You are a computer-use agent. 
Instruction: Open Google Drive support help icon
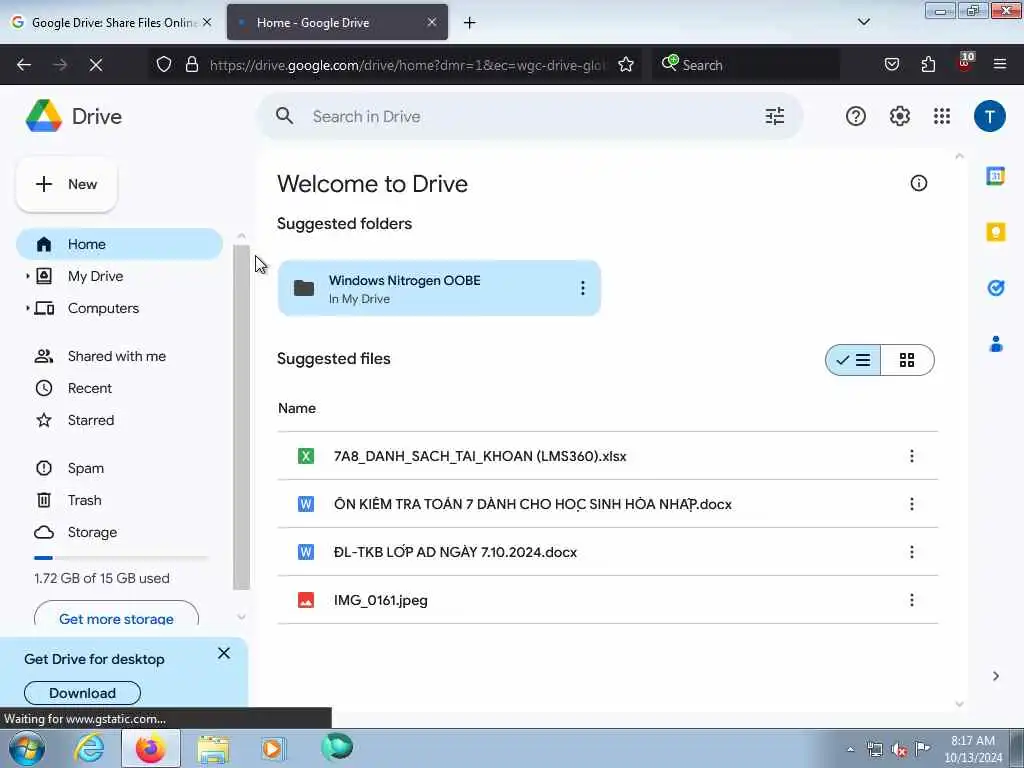[856, 116]
